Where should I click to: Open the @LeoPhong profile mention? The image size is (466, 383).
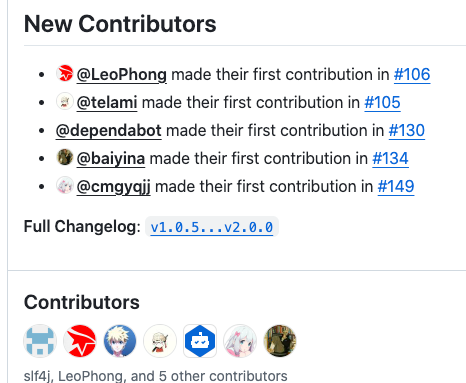[x=122, y=74]
